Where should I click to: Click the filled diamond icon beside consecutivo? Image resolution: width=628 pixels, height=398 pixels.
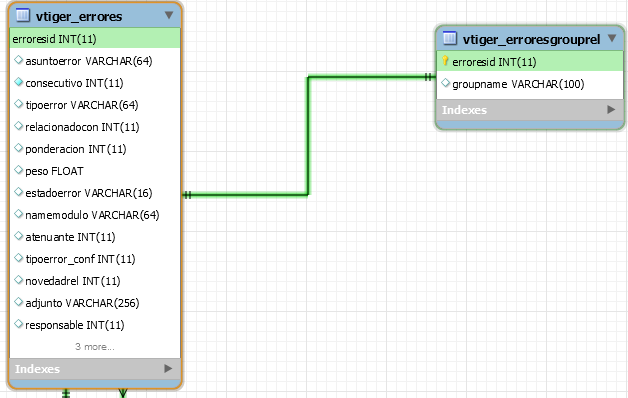[x=18, y=82]
